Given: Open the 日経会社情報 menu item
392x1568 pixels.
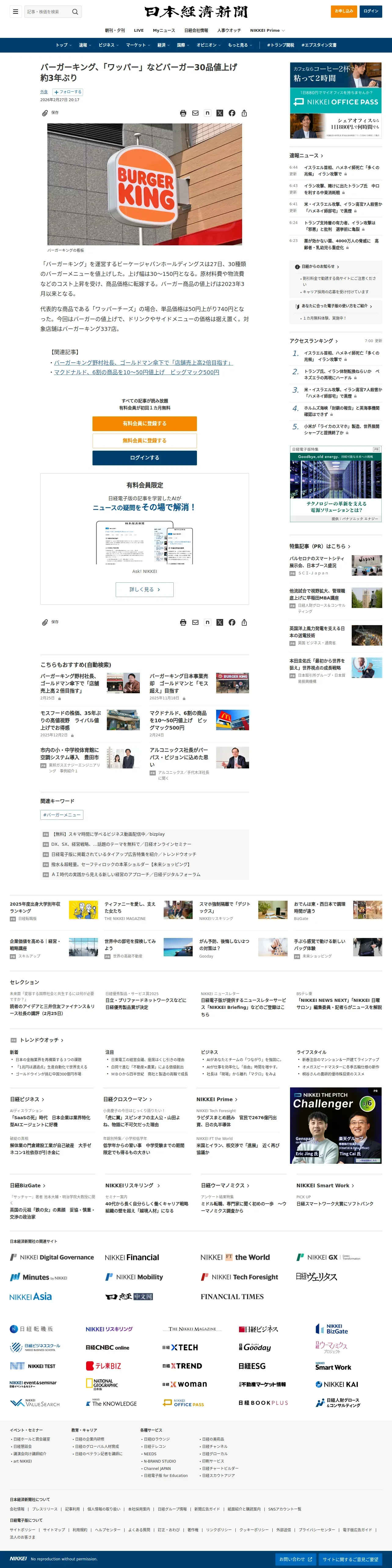Looking at the screenshot, I should pos(196,31).
